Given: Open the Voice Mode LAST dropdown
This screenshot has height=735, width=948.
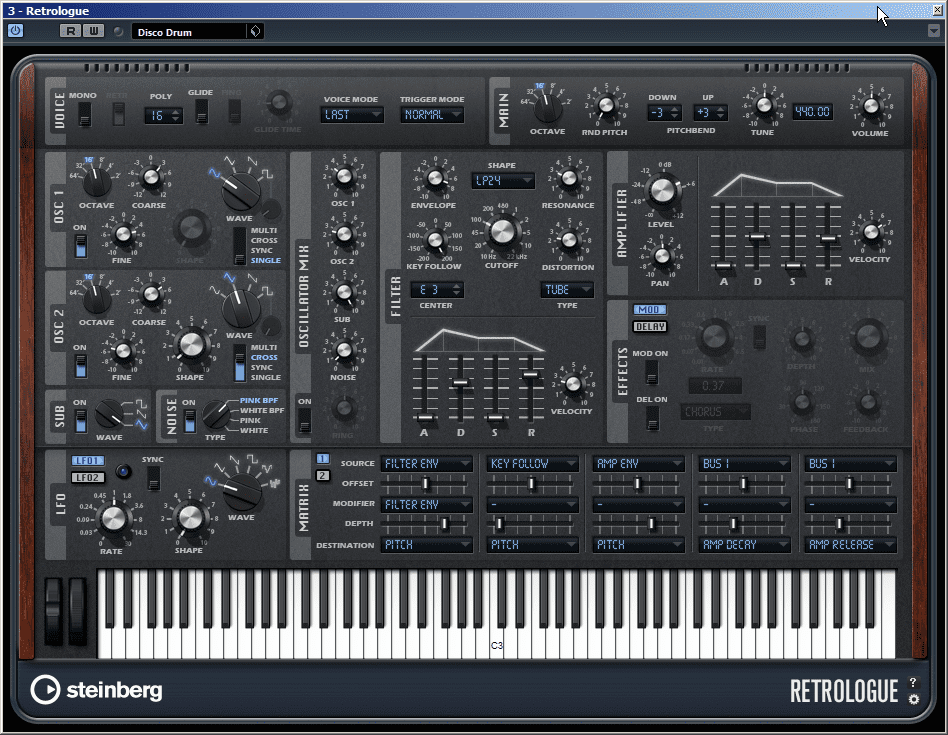Looking at the screenshot, I should pyautogui.click(x=352, y=114).
